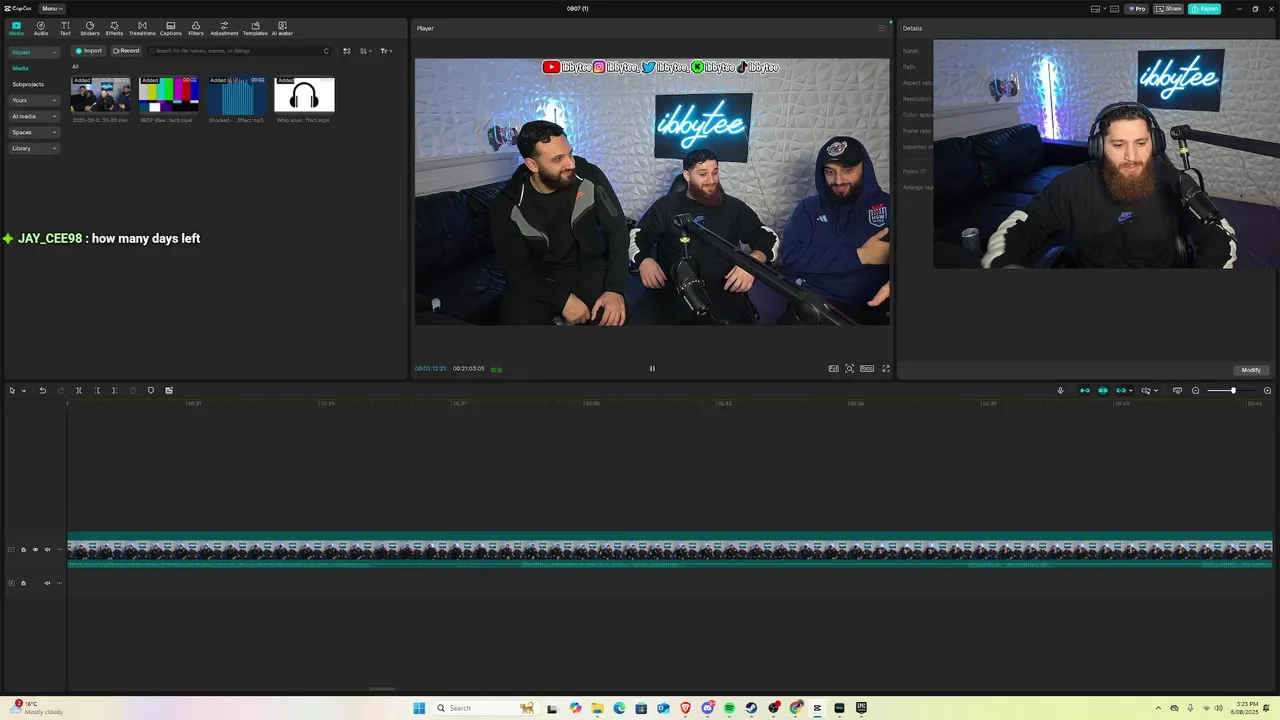Mute the main video track

click(x=47, y=549)
